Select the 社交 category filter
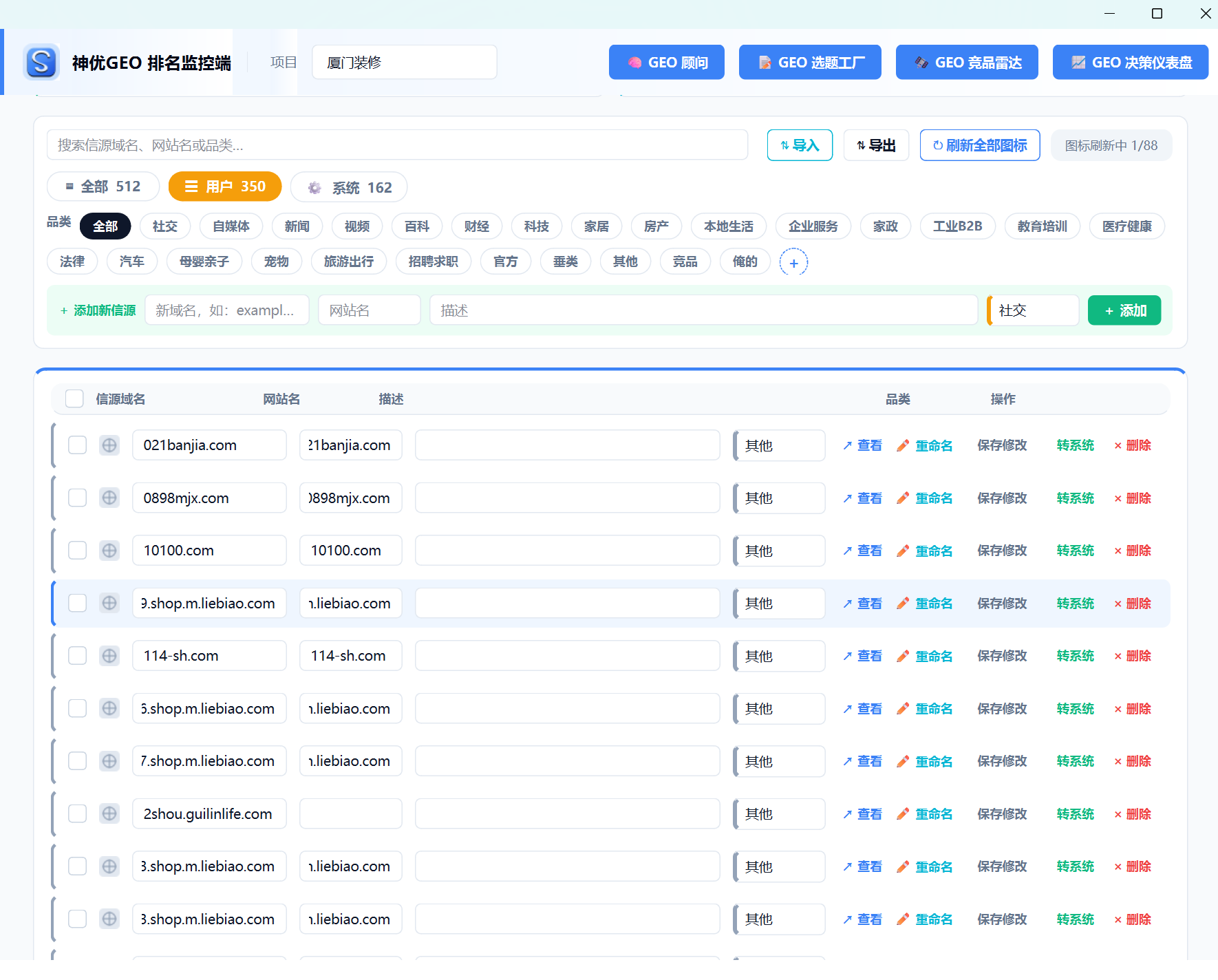The height and width of the screenshot is (980, 1218). (165, 226)
